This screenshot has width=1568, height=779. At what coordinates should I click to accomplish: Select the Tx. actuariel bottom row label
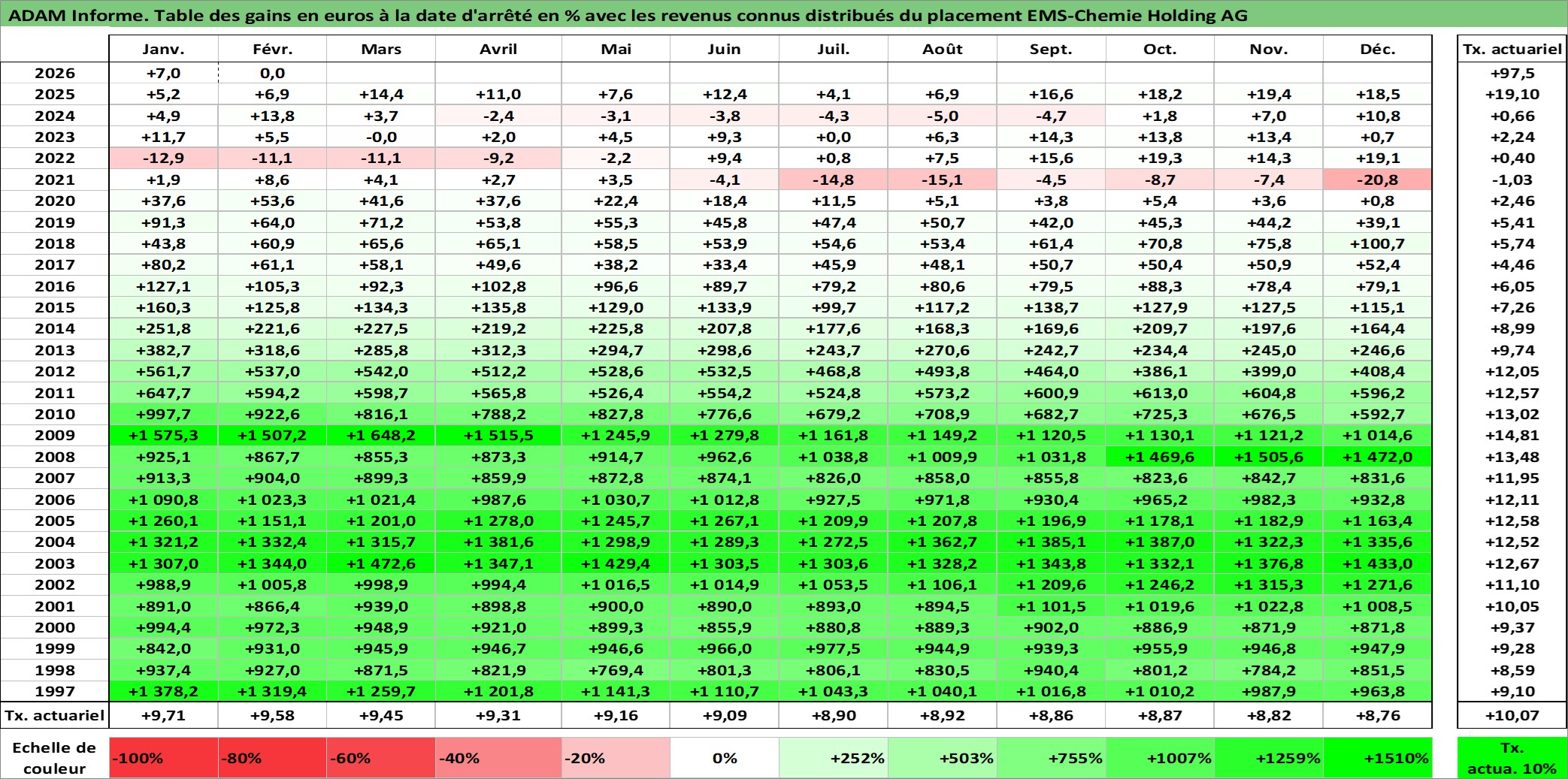55,715
